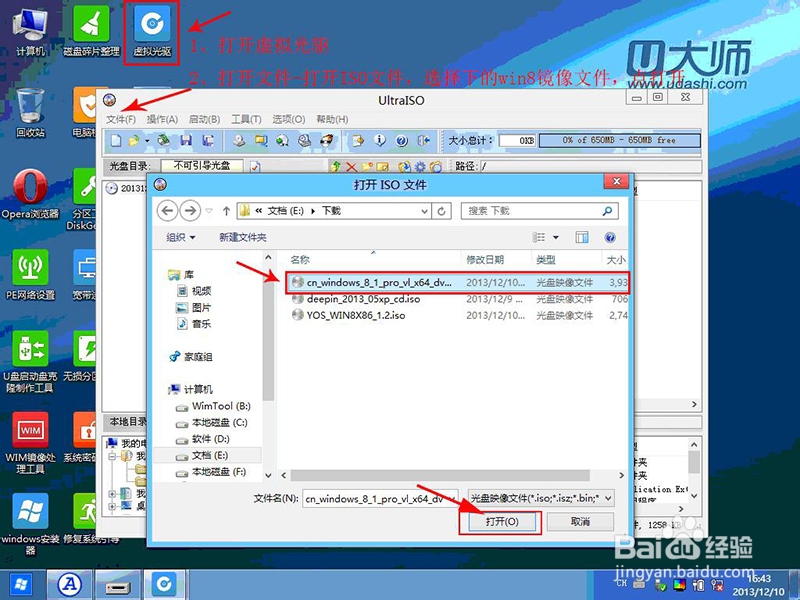Click the 不可引导光盘 button
Image resolution: width=800 pixels, height=600 pixels.
coord(202,166)
